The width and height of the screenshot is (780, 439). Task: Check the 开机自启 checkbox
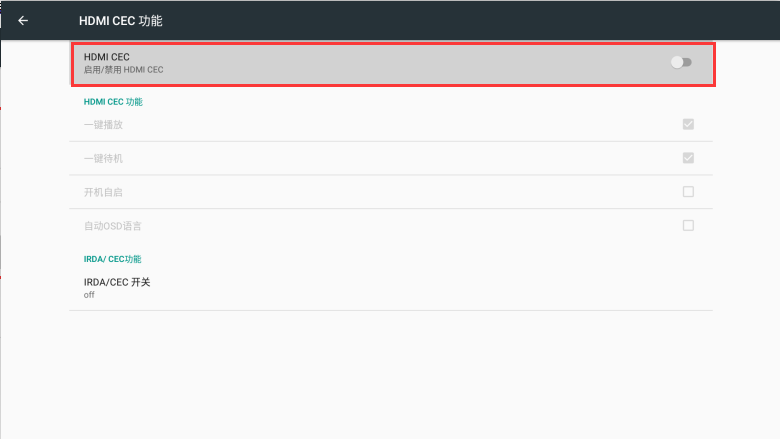(x=688, y=192)
